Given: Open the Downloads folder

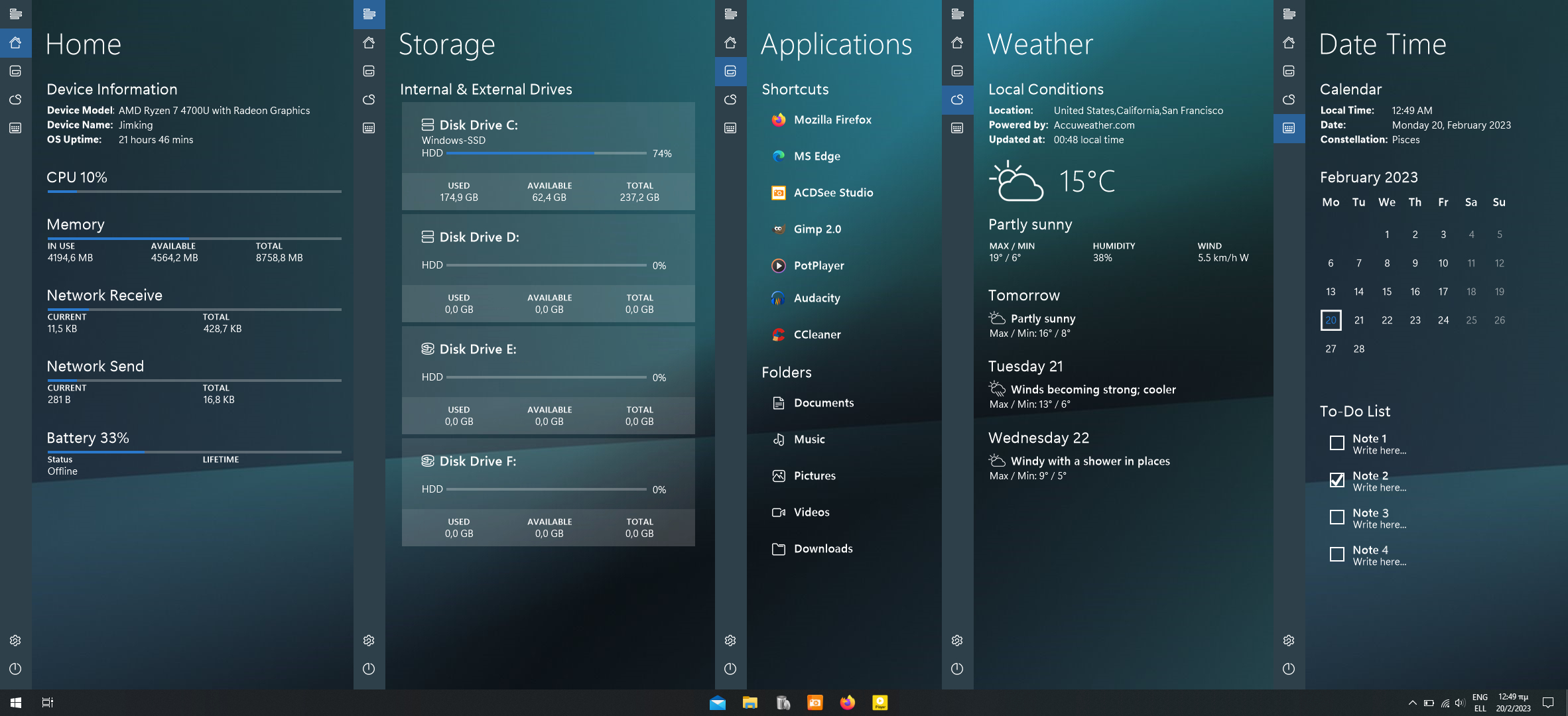Looking at the screenshot, I should pyautogui.click(x=823, y=548).
